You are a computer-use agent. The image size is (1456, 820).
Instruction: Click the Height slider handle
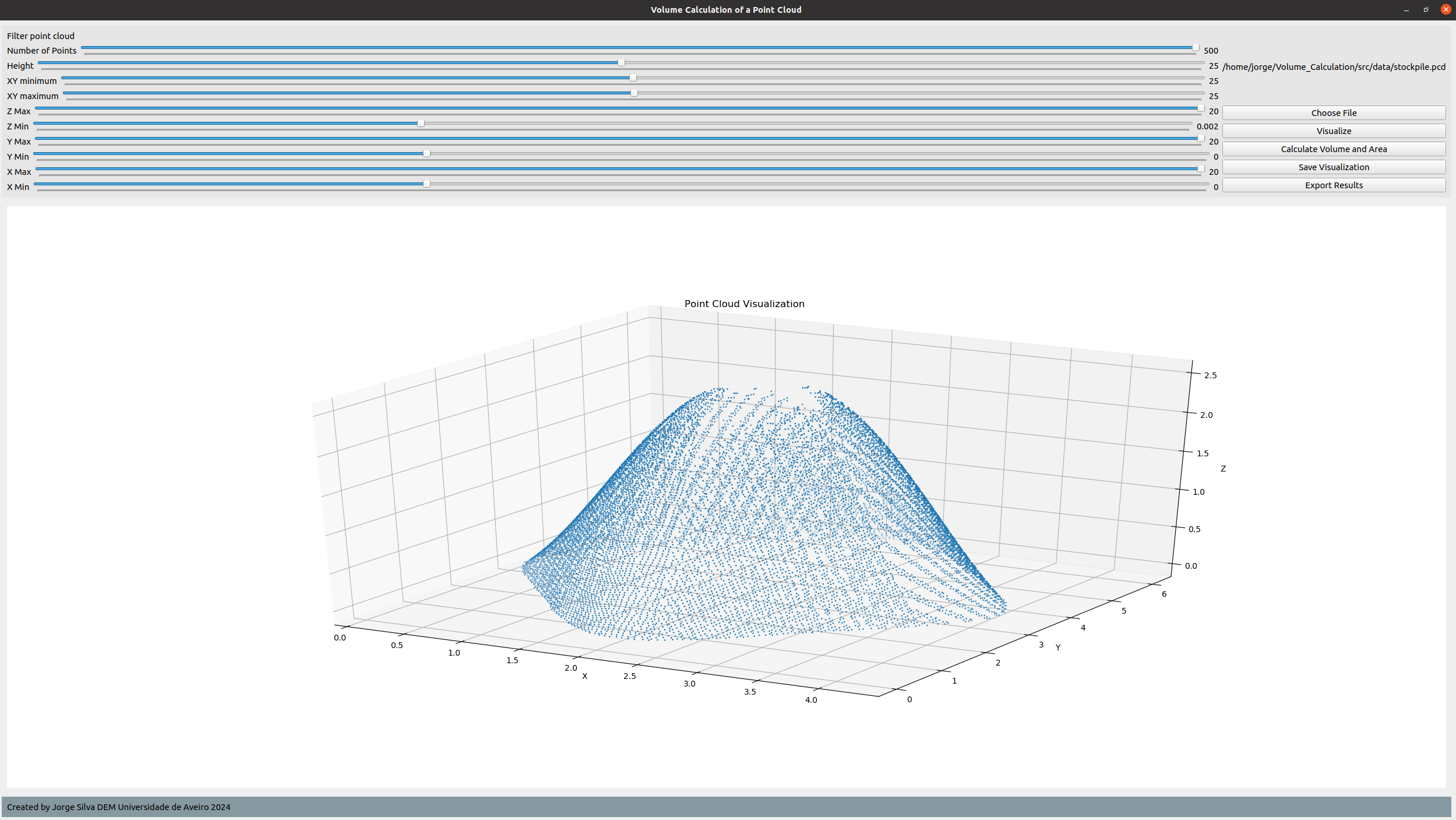tap(621, 63)
